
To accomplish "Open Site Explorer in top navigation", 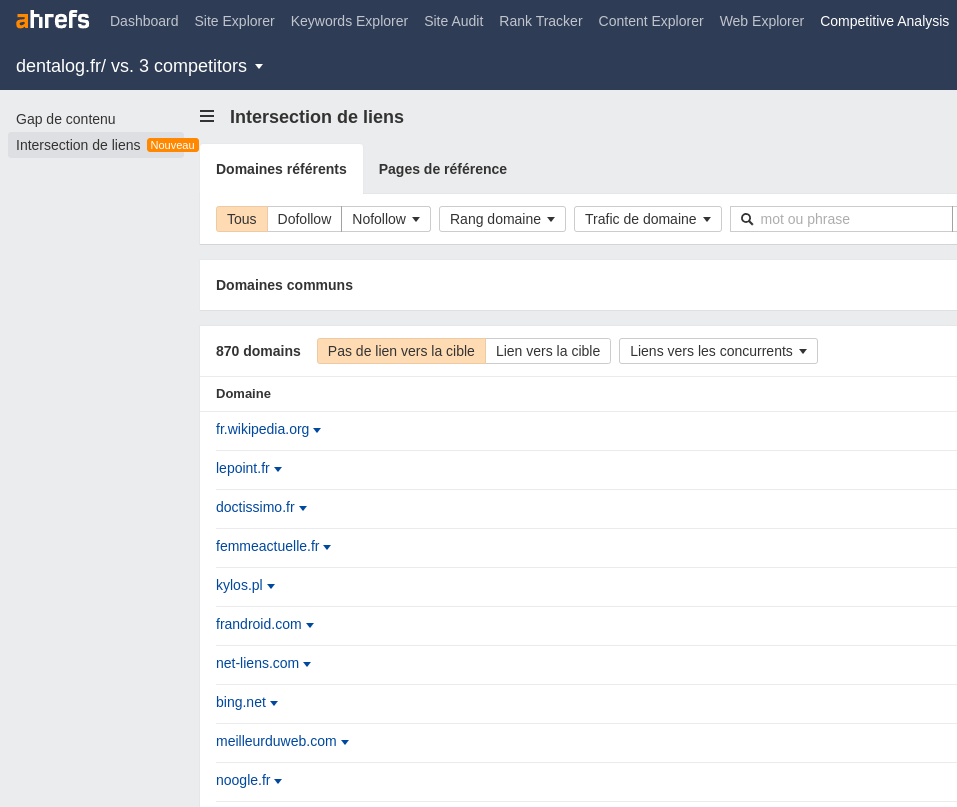I will click(234, 21).
